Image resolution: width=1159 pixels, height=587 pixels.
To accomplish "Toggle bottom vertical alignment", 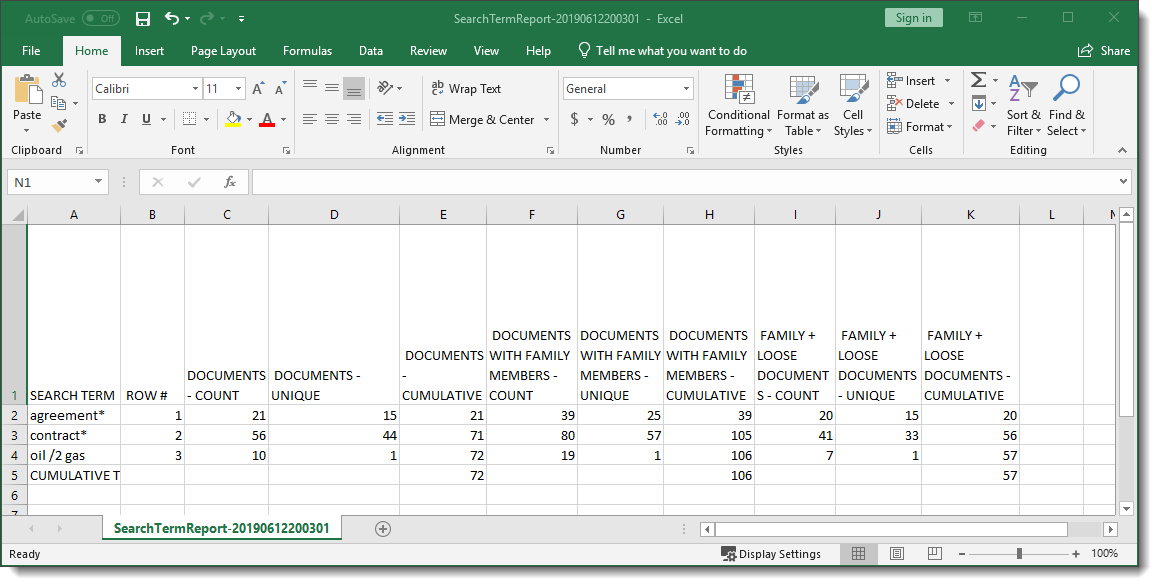I will click(x=354, y=88).
